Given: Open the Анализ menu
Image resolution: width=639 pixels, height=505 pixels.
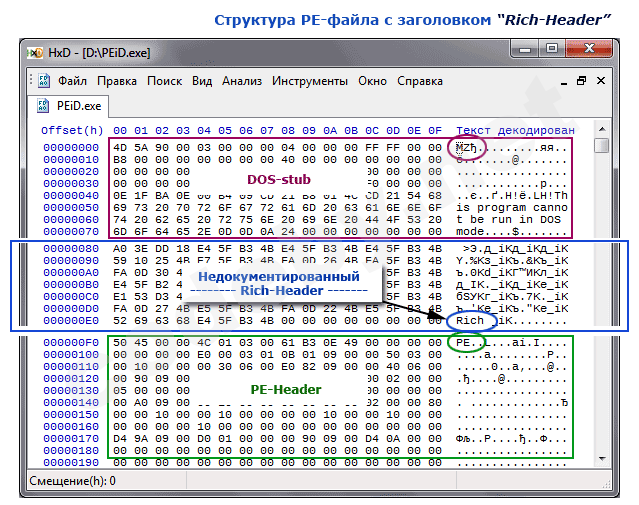Looking at the screenshot, I should (242, 81).
